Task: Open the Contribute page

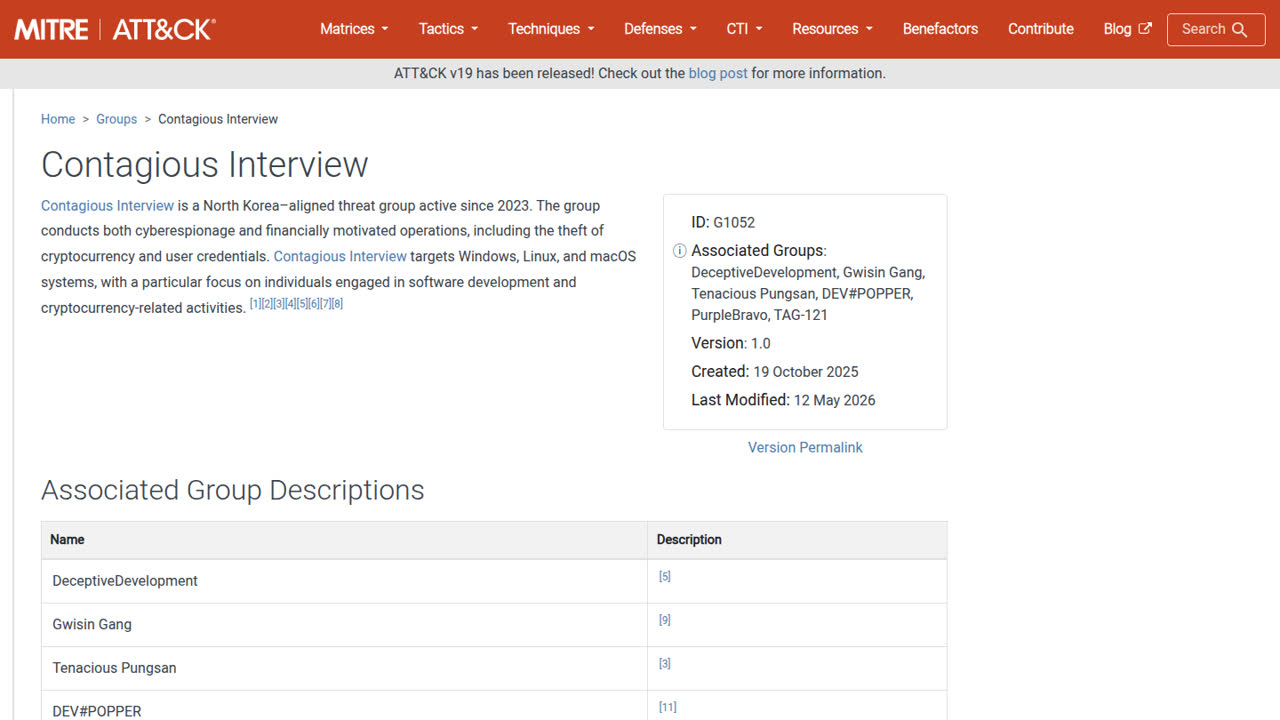Action: pyautogui.click(x=1041, y=29)
